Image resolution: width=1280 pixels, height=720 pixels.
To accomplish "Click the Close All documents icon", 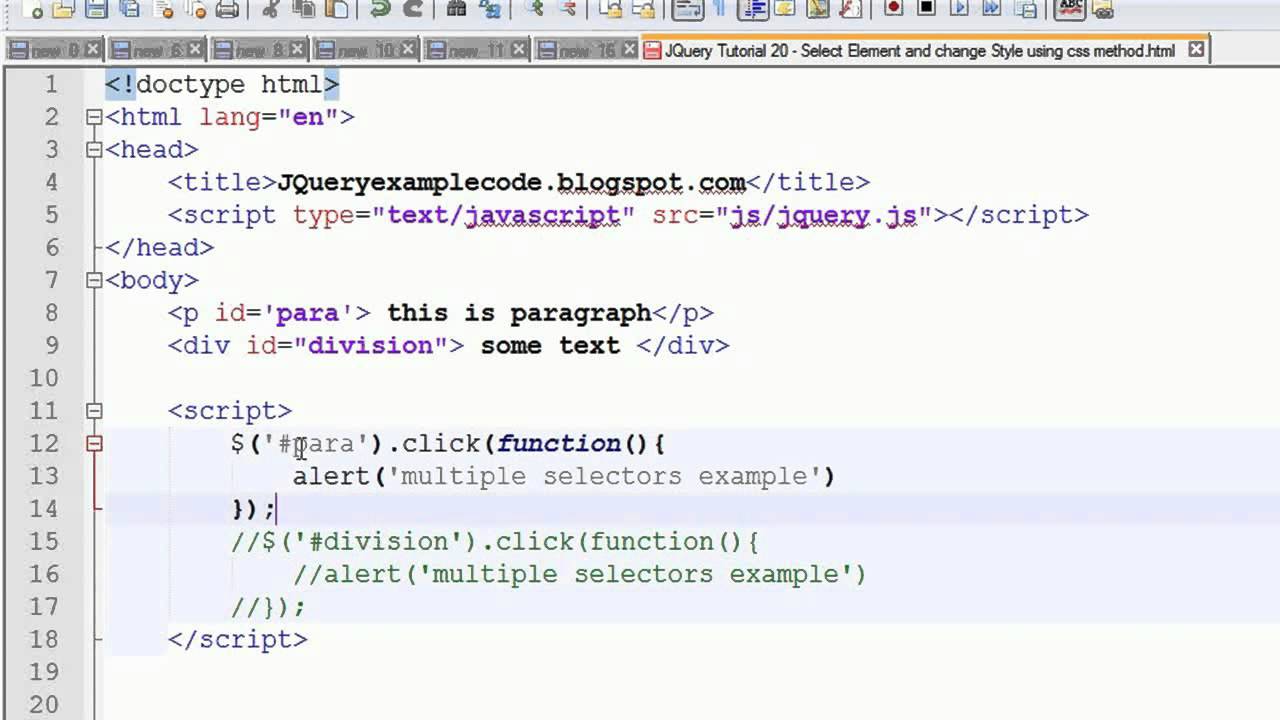I will tap(195, 9).
